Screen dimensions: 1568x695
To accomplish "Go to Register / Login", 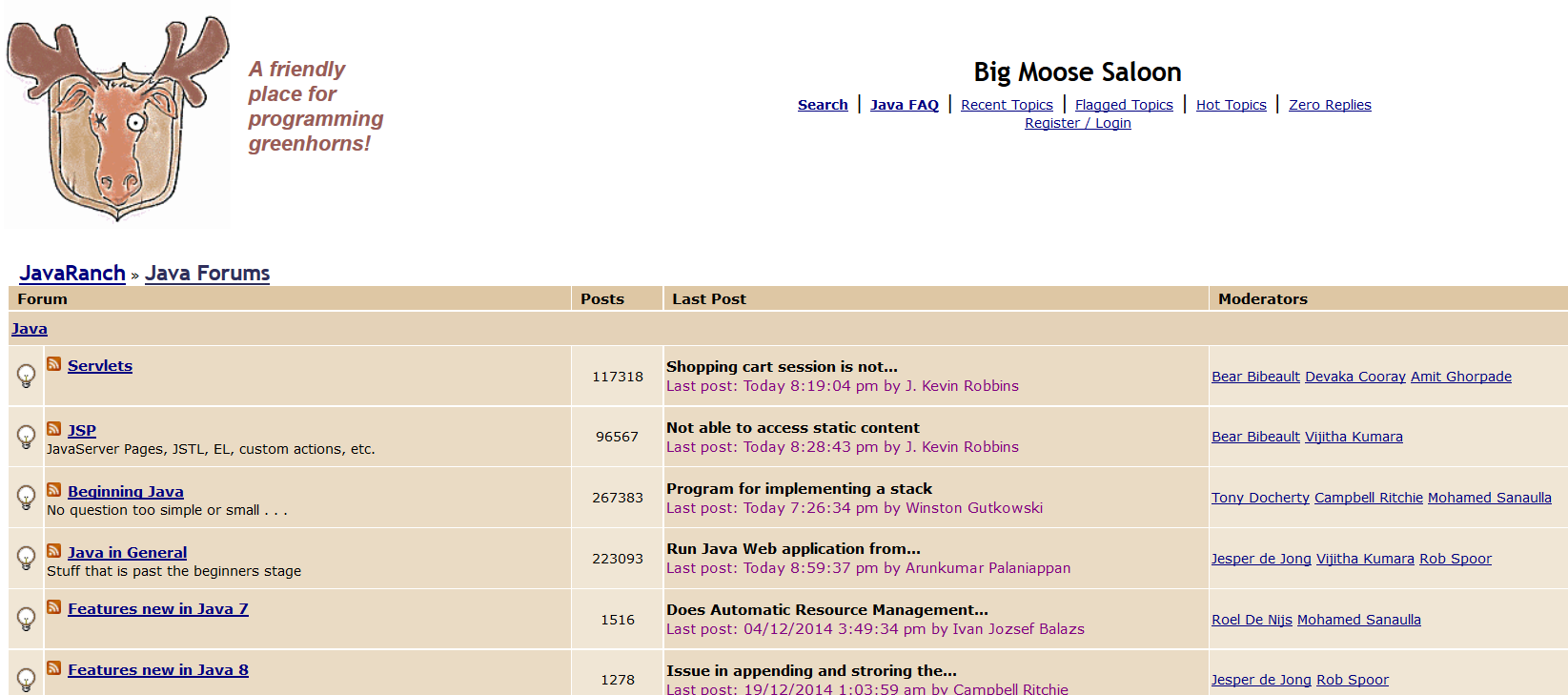I will (x=1078, y=123).
